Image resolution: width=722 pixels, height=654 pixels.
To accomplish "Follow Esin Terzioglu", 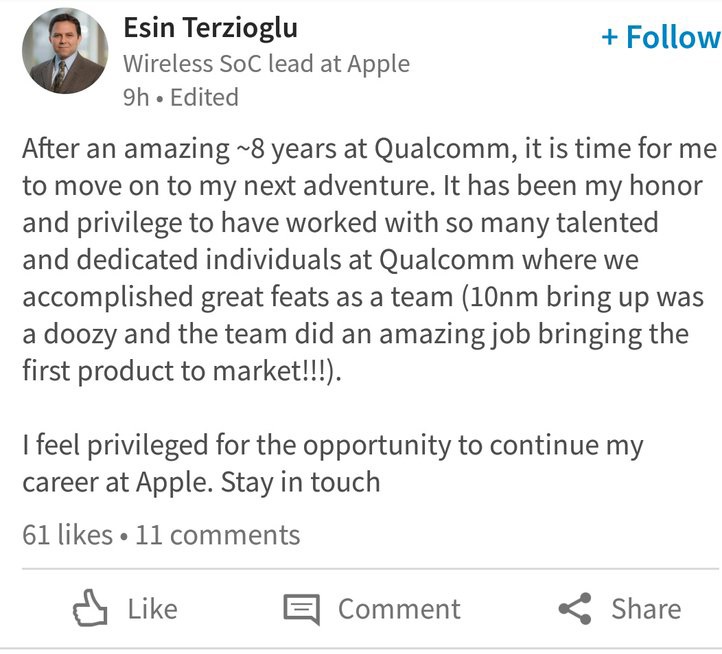I will click(x=661, y=37).
